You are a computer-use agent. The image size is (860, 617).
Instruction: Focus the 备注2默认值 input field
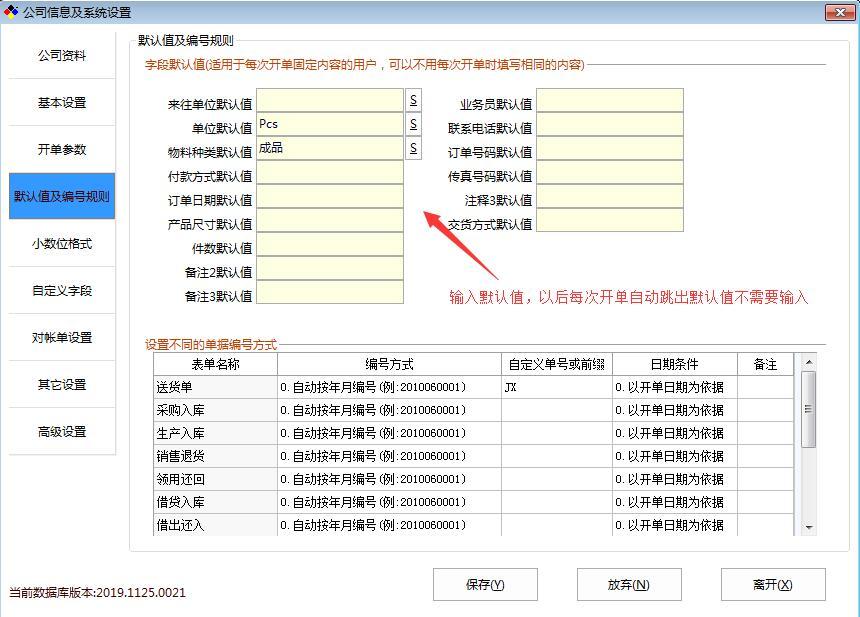click(x=330, y=268)
